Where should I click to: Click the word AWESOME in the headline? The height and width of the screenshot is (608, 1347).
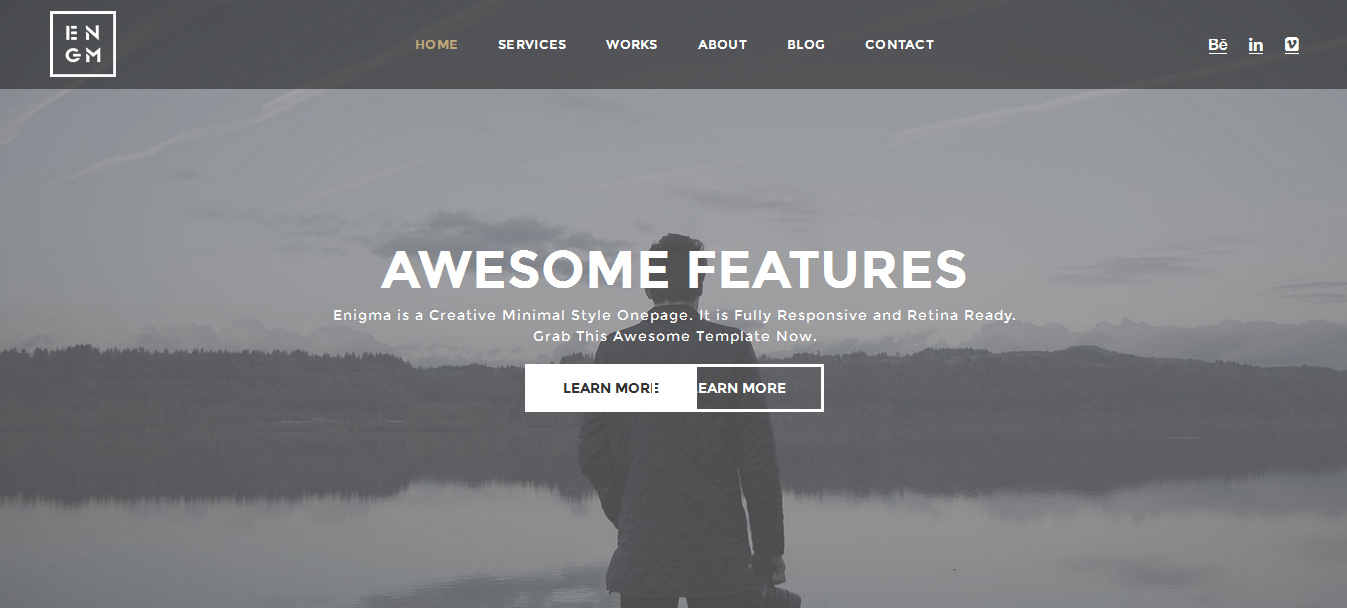pyautogui.click(x=525, y=269)
